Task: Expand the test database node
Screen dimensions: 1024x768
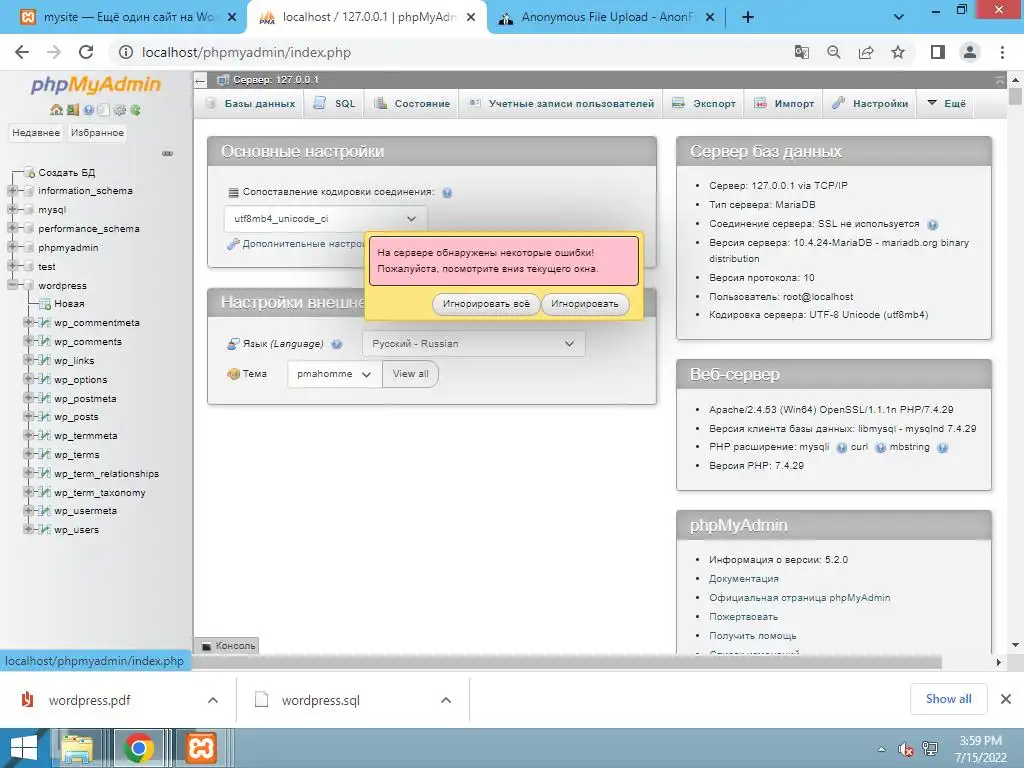Action: click(x=12, y=266)
